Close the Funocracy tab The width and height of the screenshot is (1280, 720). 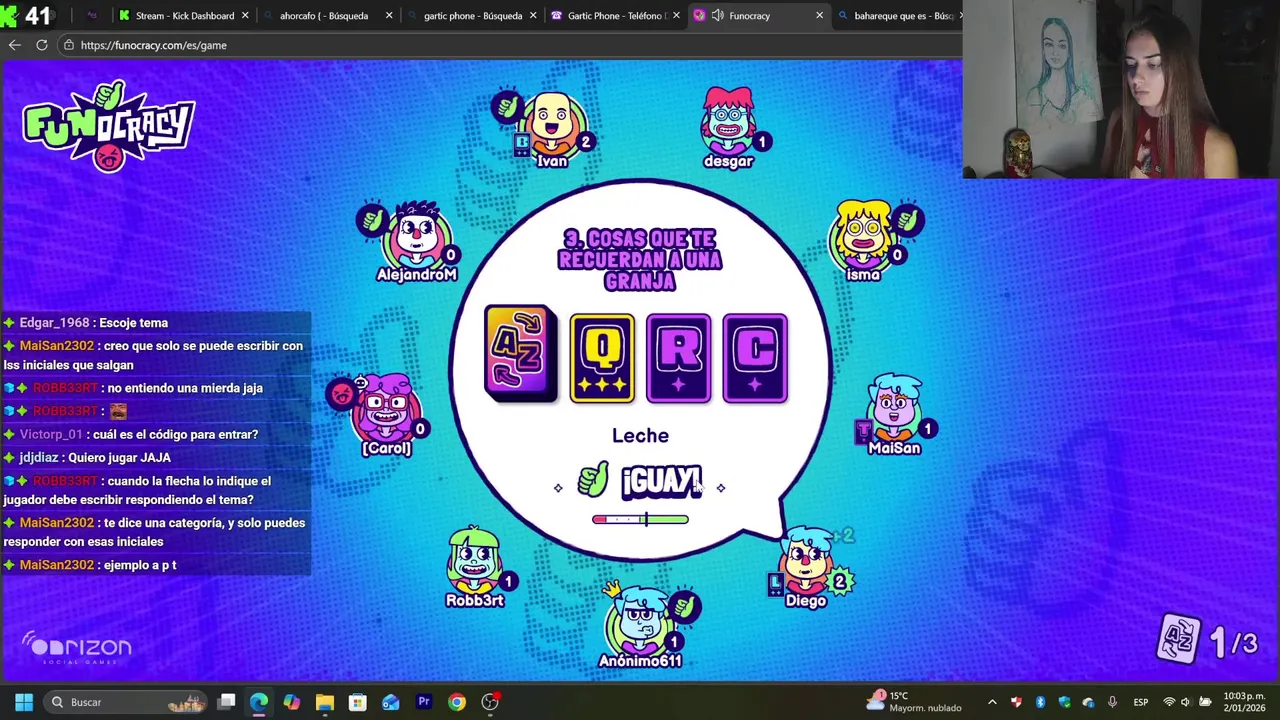819,15
